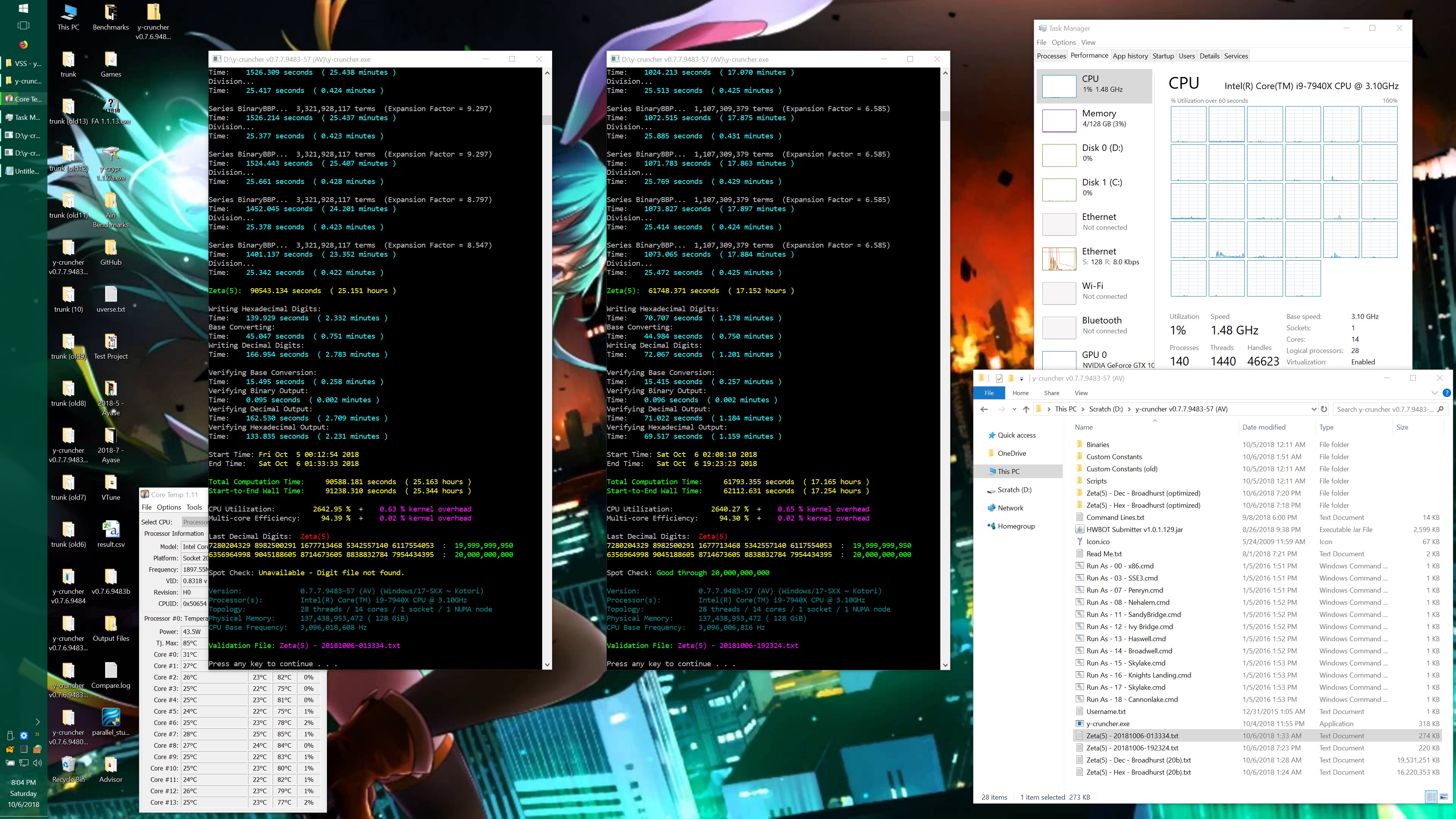Expand the Explorer ribbon chevron
Image resolution: width=1456 pixels, height=819 pixels.
tap(1434, 393)
